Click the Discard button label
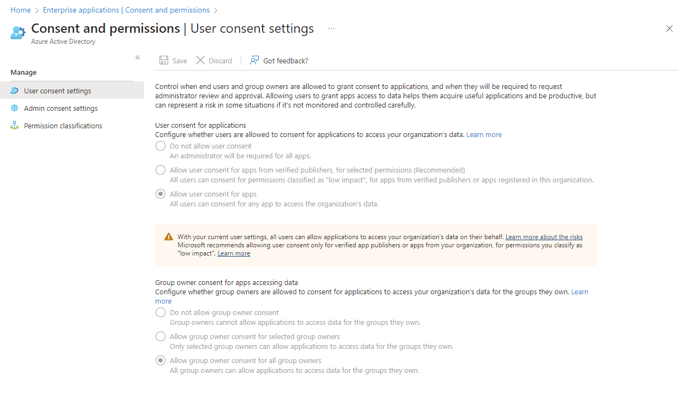This screenshot has height=398, width=688. [x=220, y=61]
